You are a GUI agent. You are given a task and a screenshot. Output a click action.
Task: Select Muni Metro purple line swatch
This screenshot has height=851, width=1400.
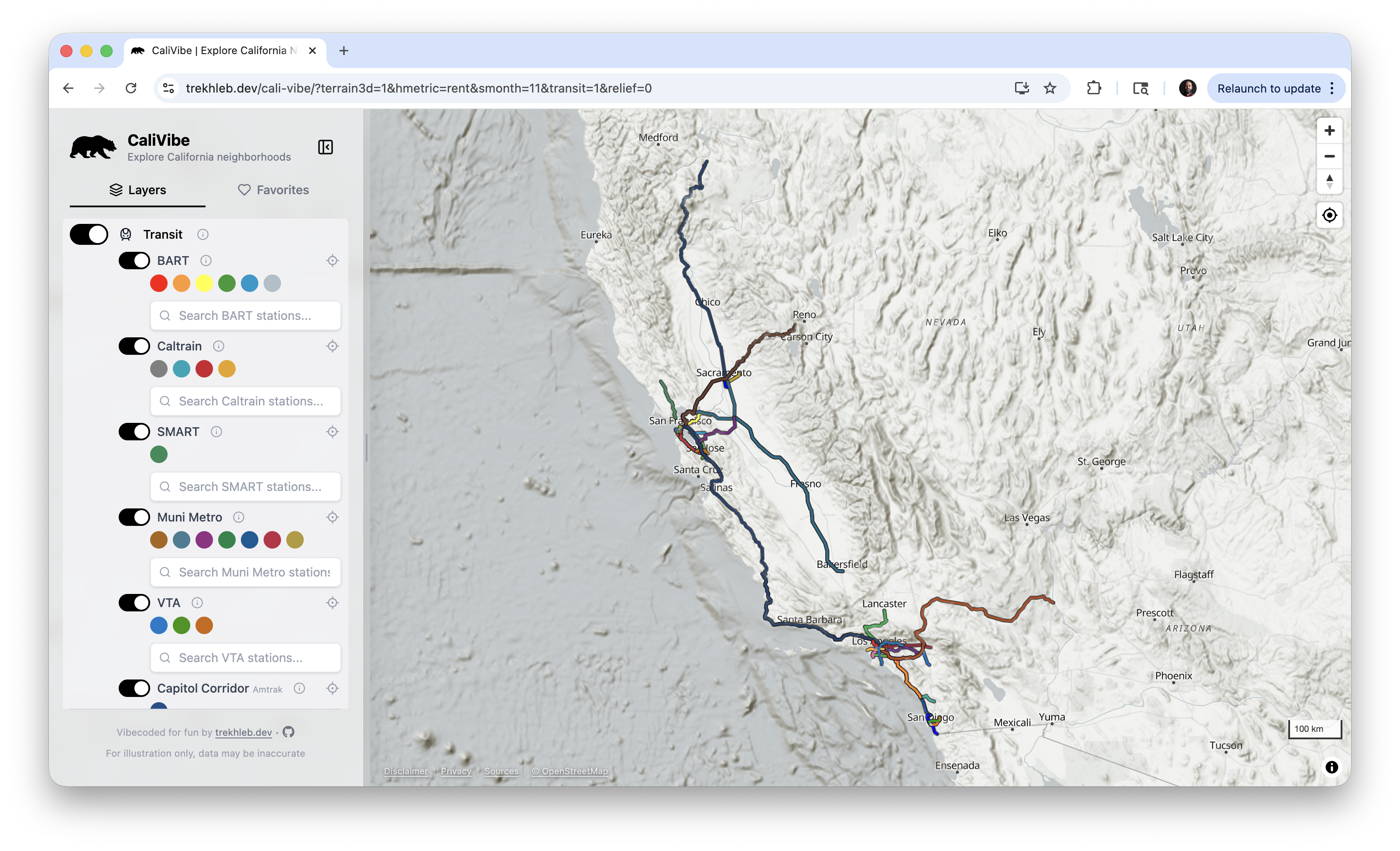(x=205, y=540)
